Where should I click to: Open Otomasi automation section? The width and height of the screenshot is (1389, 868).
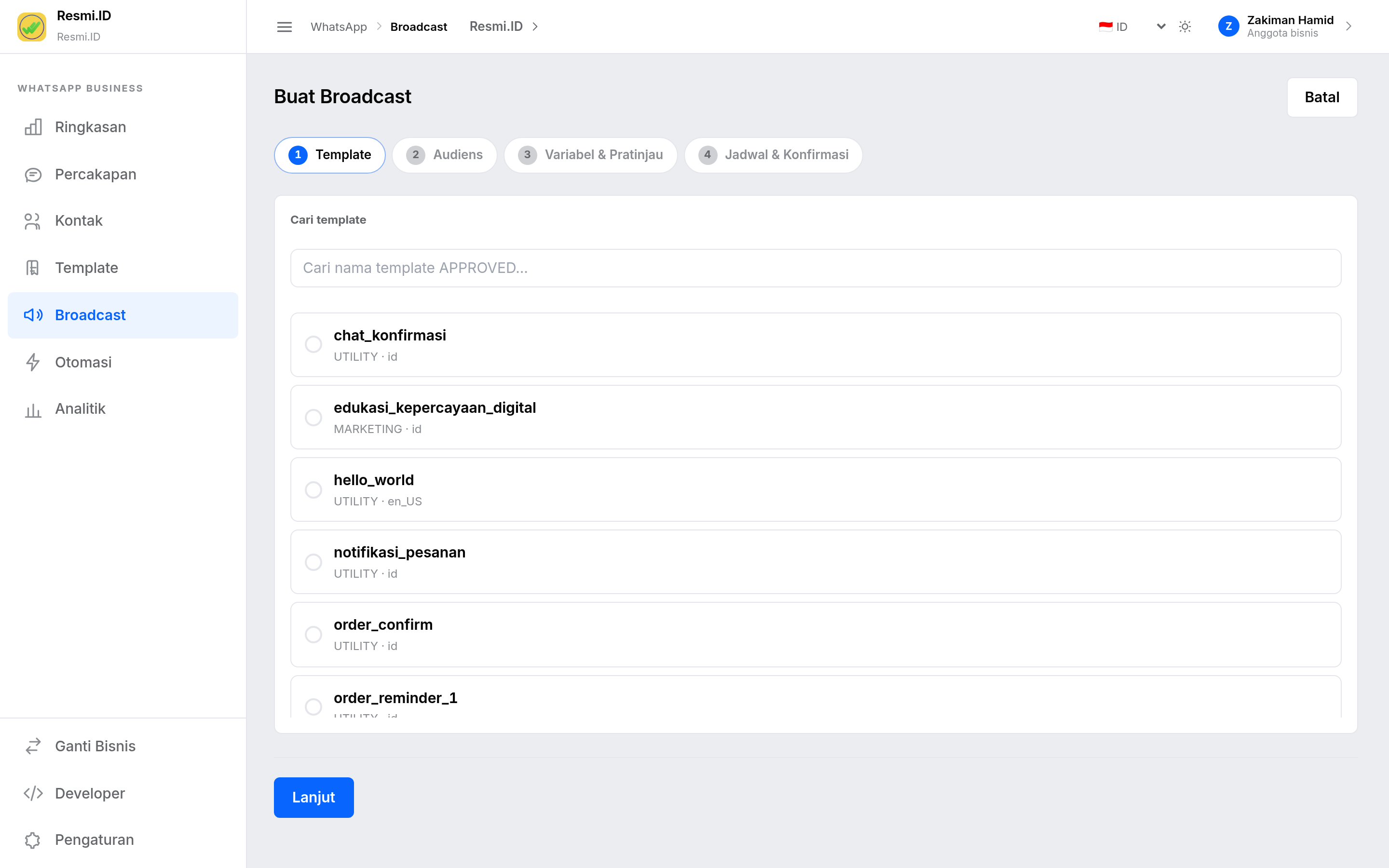[123, 362]
